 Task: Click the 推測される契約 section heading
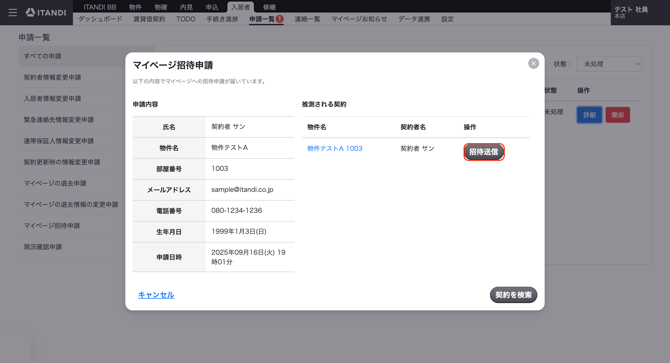point(324,104)
